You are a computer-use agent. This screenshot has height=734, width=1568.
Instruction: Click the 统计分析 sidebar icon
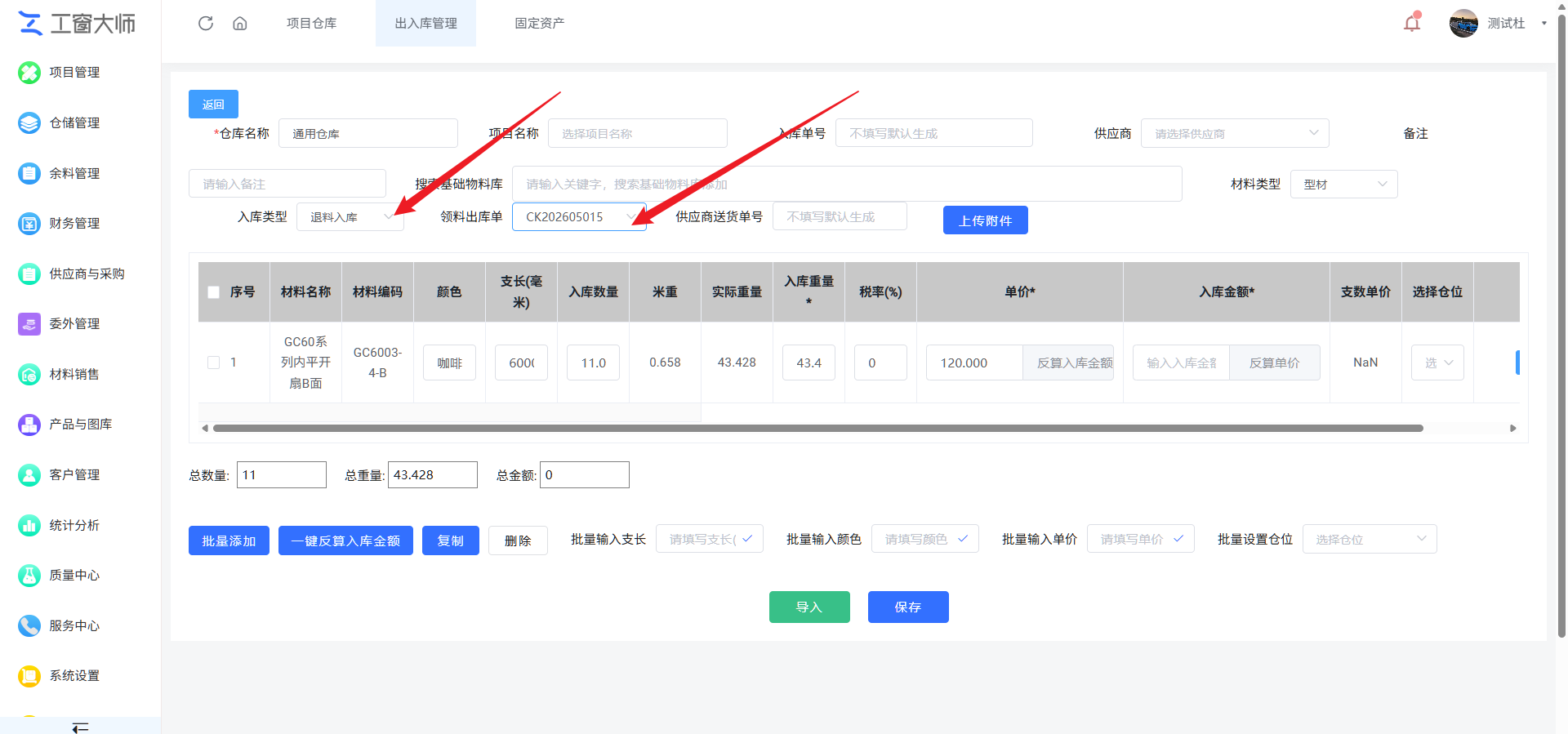click(x=29, y=526)
